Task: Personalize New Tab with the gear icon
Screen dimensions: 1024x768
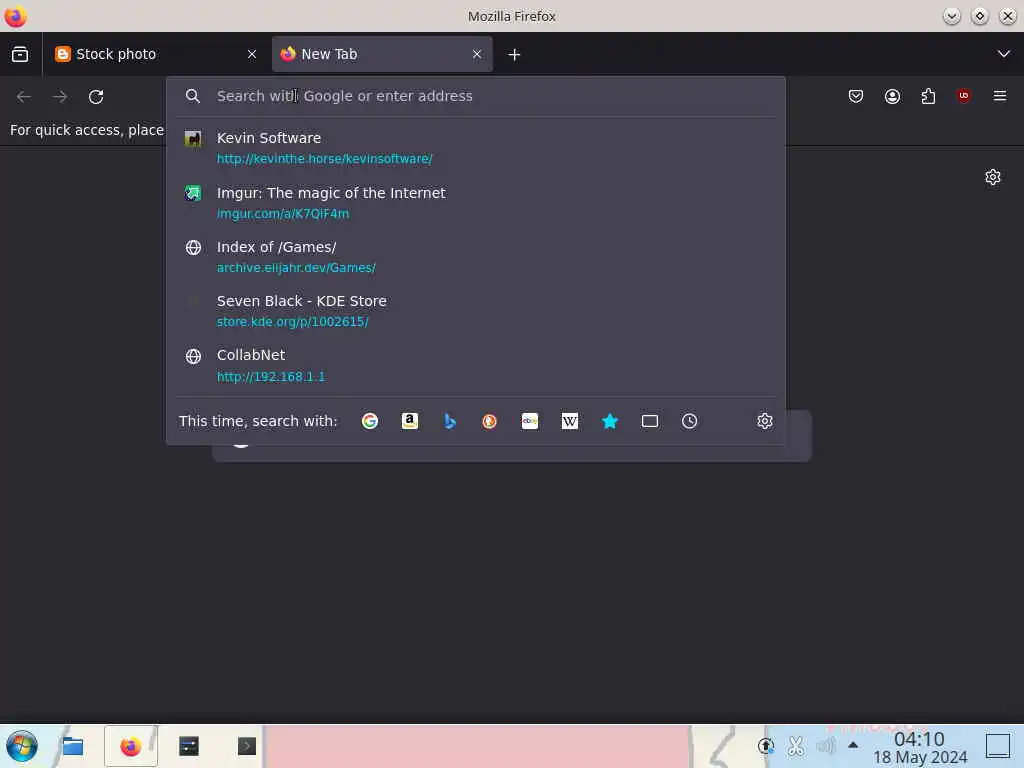Action: (x=993, y=177)
